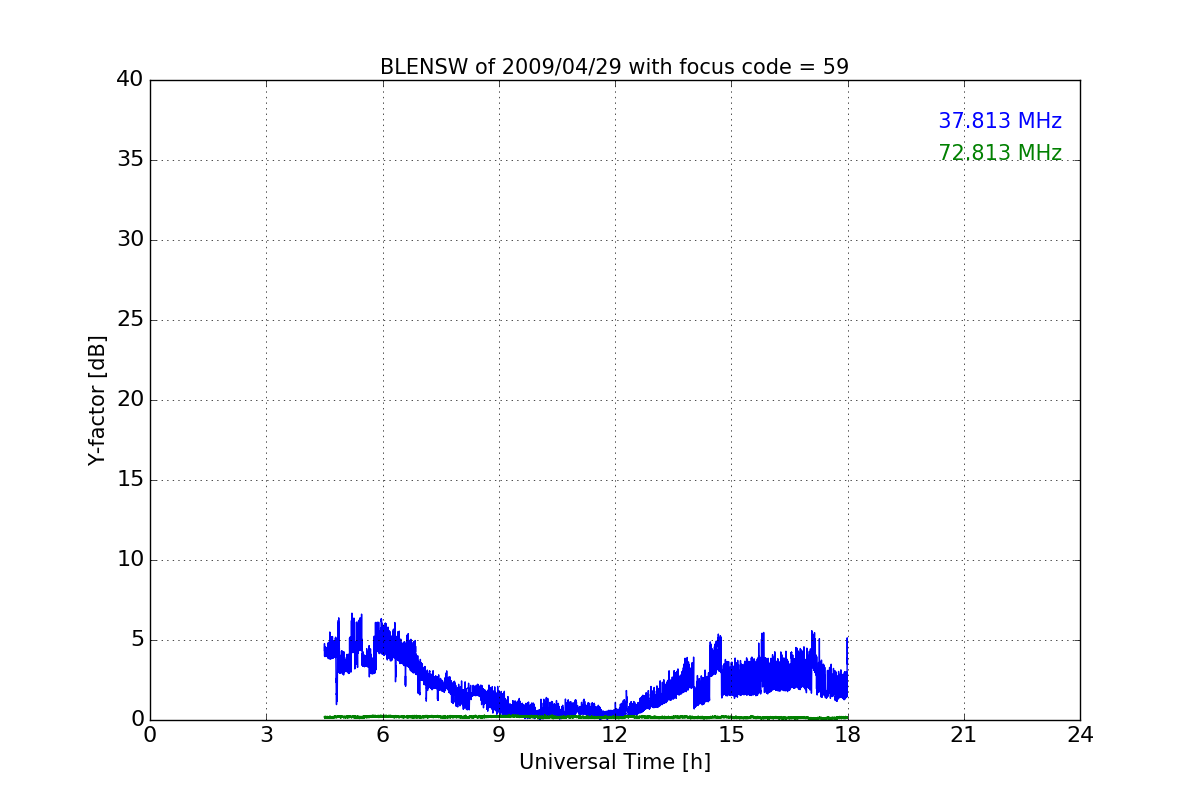Click the y-axis tick label 20
The height and width of the screenshot is (800, 1200).
[x=130, y=400]
